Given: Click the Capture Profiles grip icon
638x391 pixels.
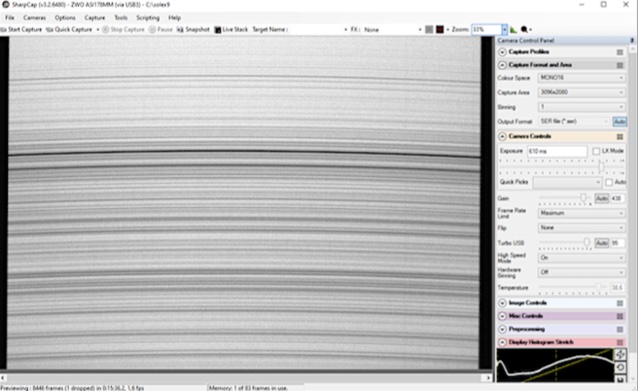Looking at the screenshot, I should (x=620, y=52).
